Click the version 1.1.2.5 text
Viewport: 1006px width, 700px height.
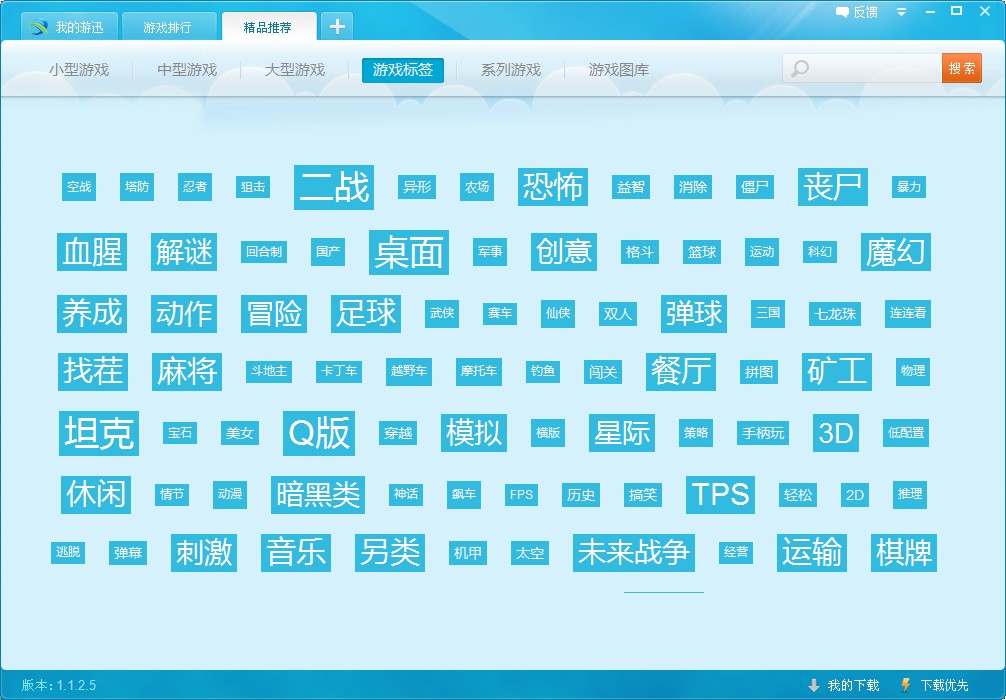58,685
